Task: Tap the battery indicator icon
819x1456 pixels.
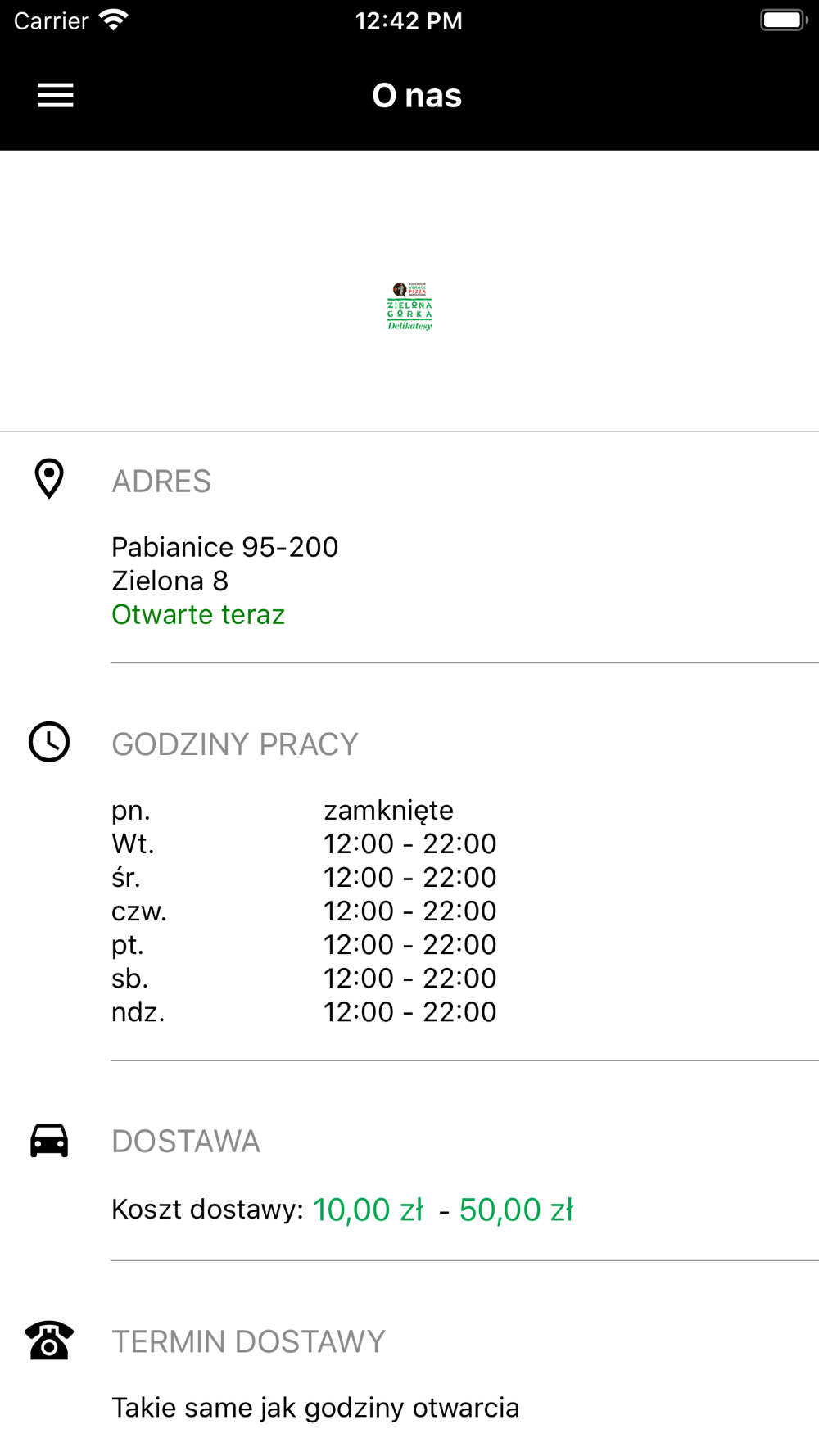Action: (x=784, y=20)
